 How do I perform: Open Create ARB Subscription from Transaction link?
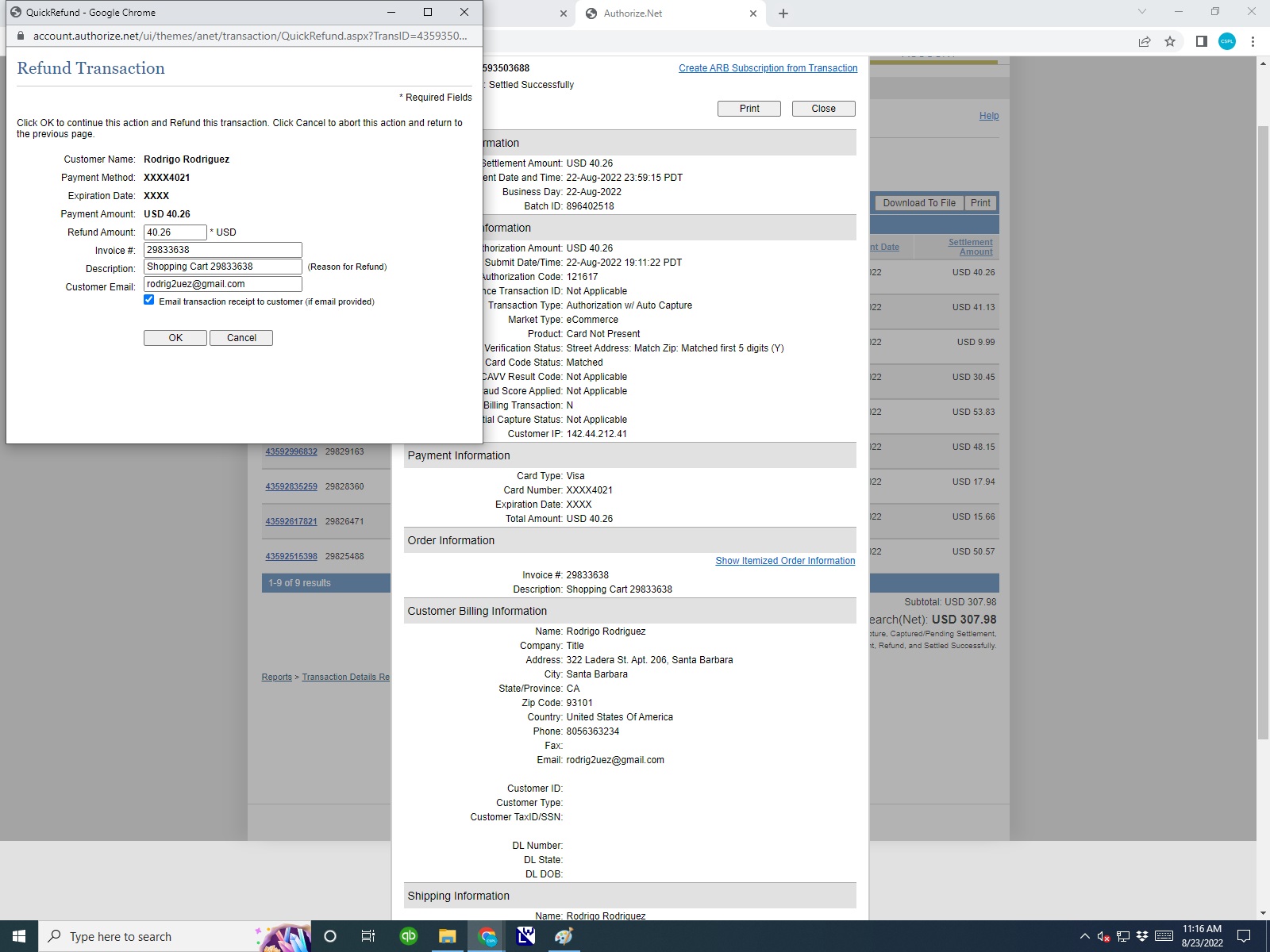pyautogui.click(x=768, y=68)
